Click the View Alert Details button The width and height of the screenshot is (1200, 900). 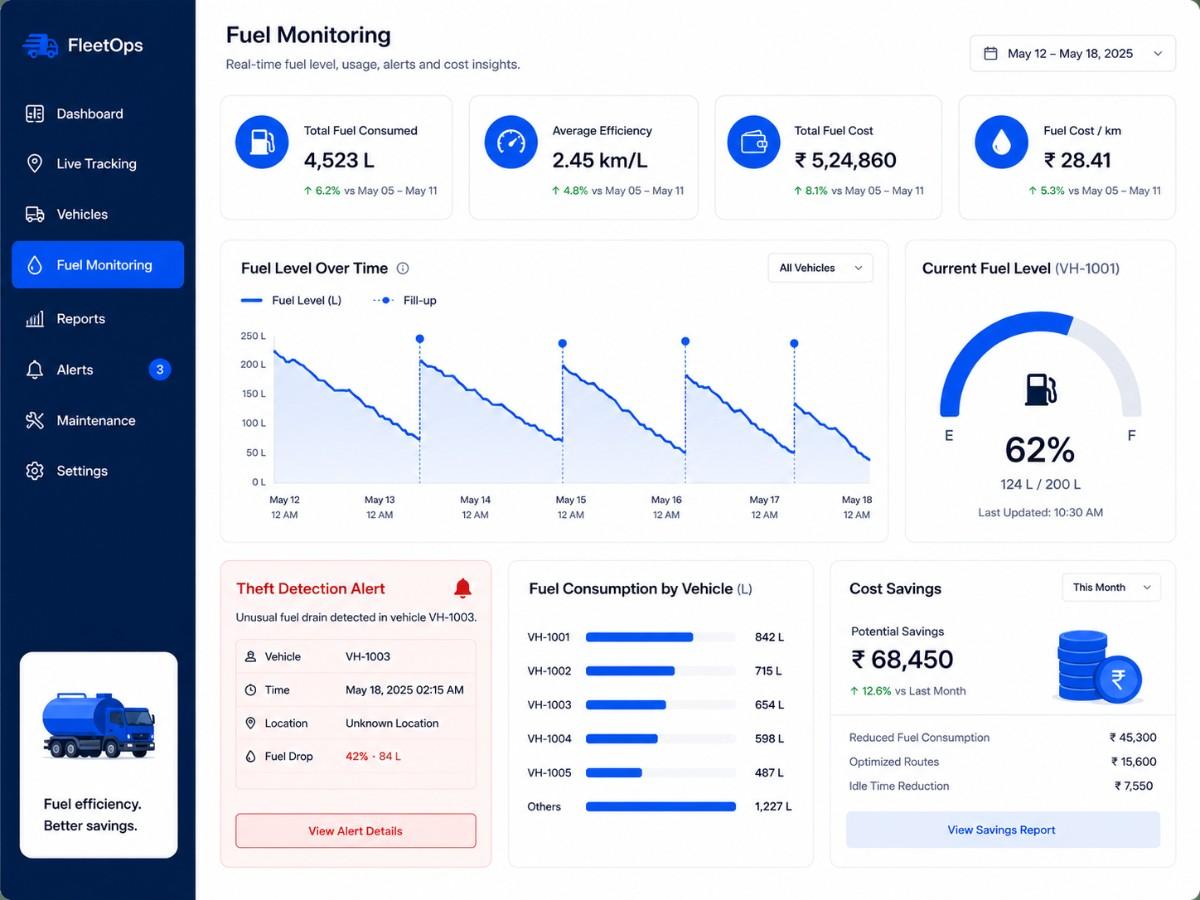[x=355, y=831]
